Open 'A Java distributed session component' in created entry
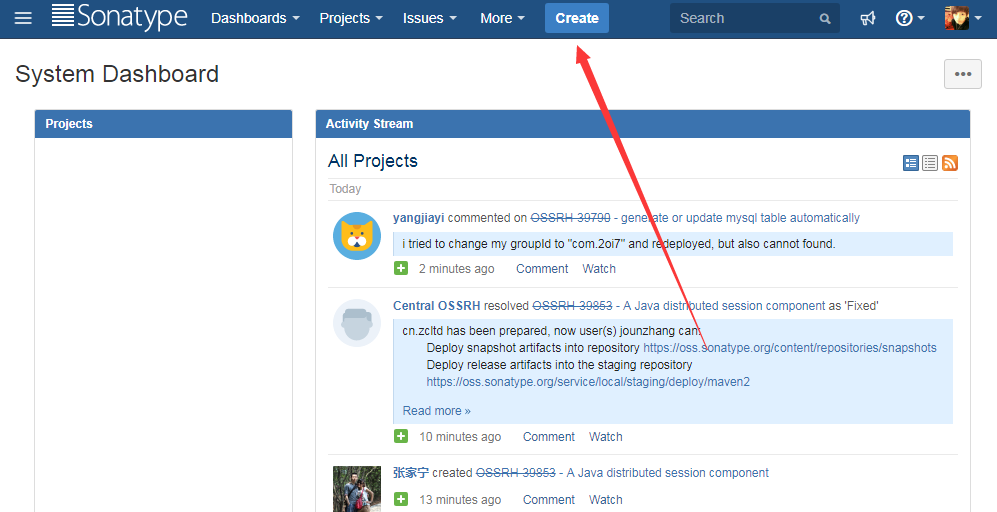Screen dimensions: 997x512 click(x=668, y=473)
